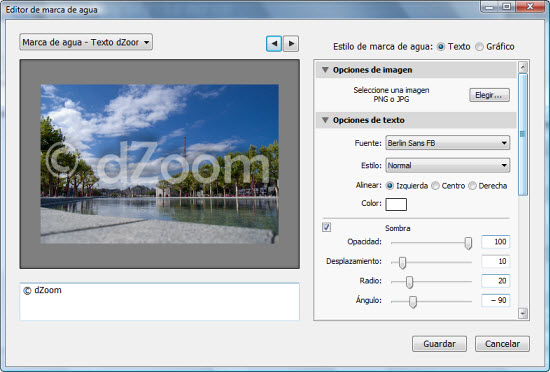
Task: Click the options panel scroll up arrow
Action: coord(523,67)
